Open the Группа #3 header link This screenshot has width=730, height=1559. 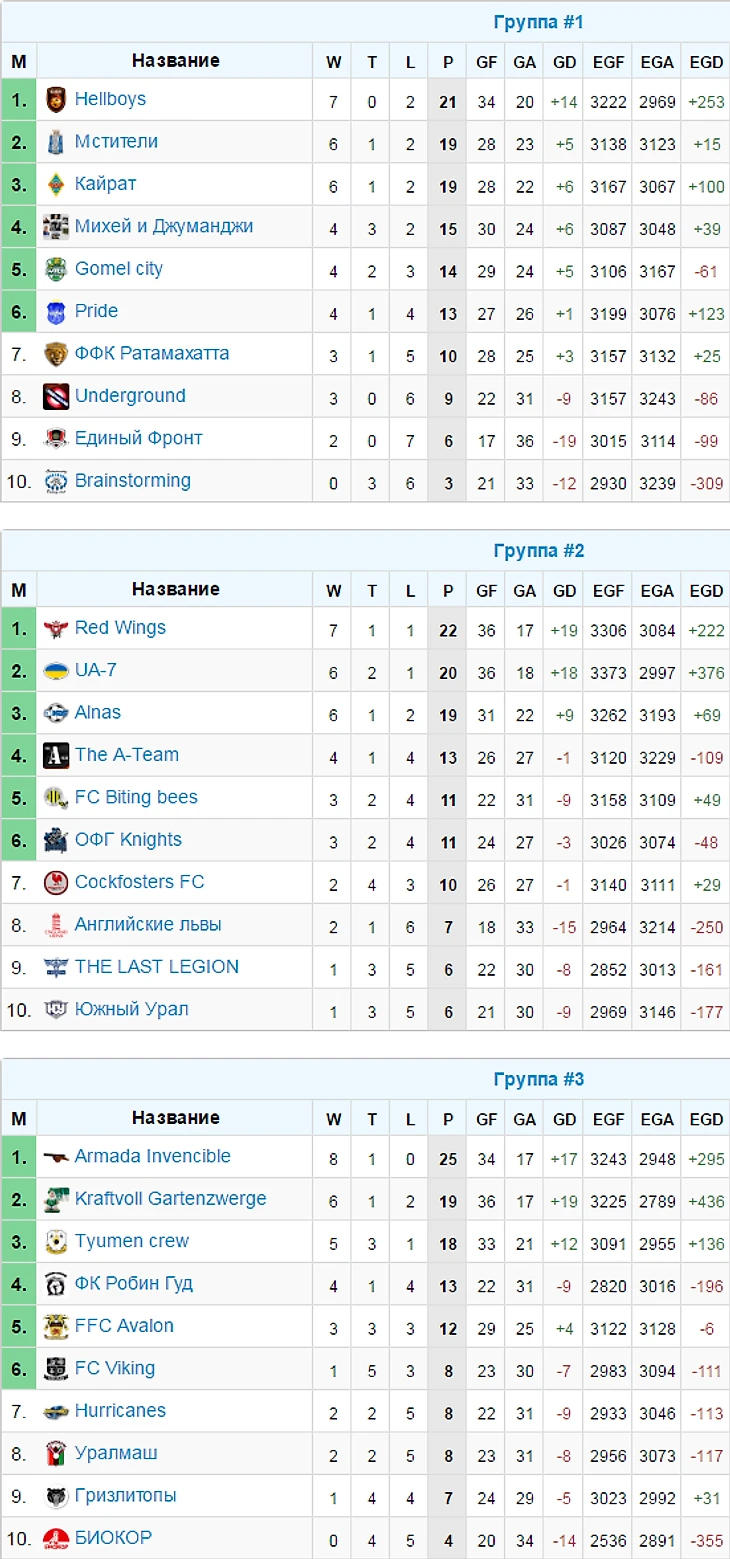(538, 1080)
